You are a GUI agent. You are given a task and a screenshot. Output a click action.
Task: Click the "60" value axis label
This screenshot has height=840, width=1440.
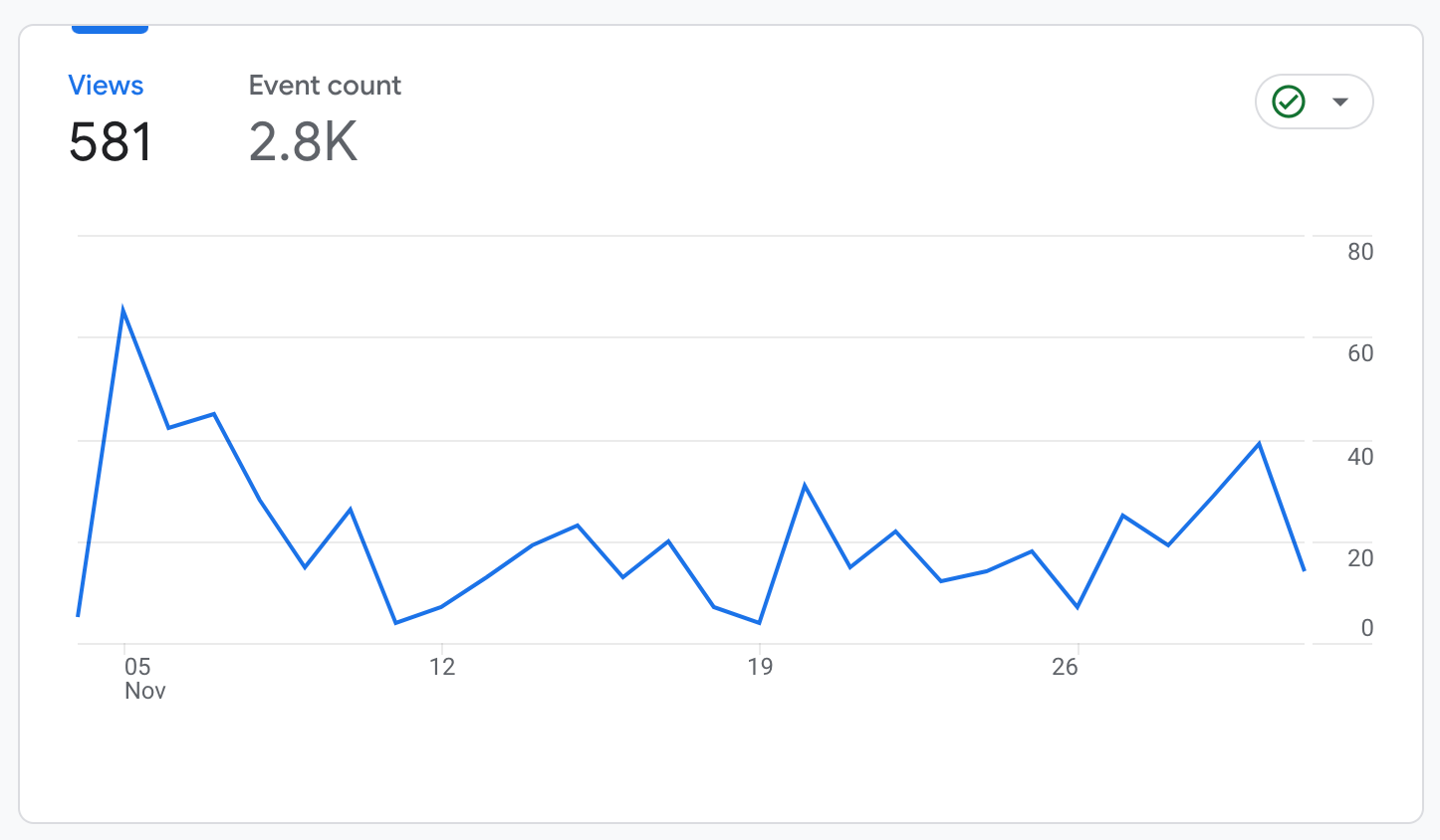pos(1360,353)
